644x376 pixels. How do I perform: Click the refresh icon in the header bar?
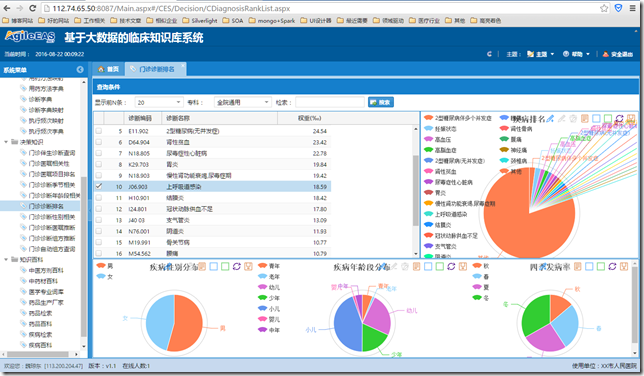(x=489, y=54)
